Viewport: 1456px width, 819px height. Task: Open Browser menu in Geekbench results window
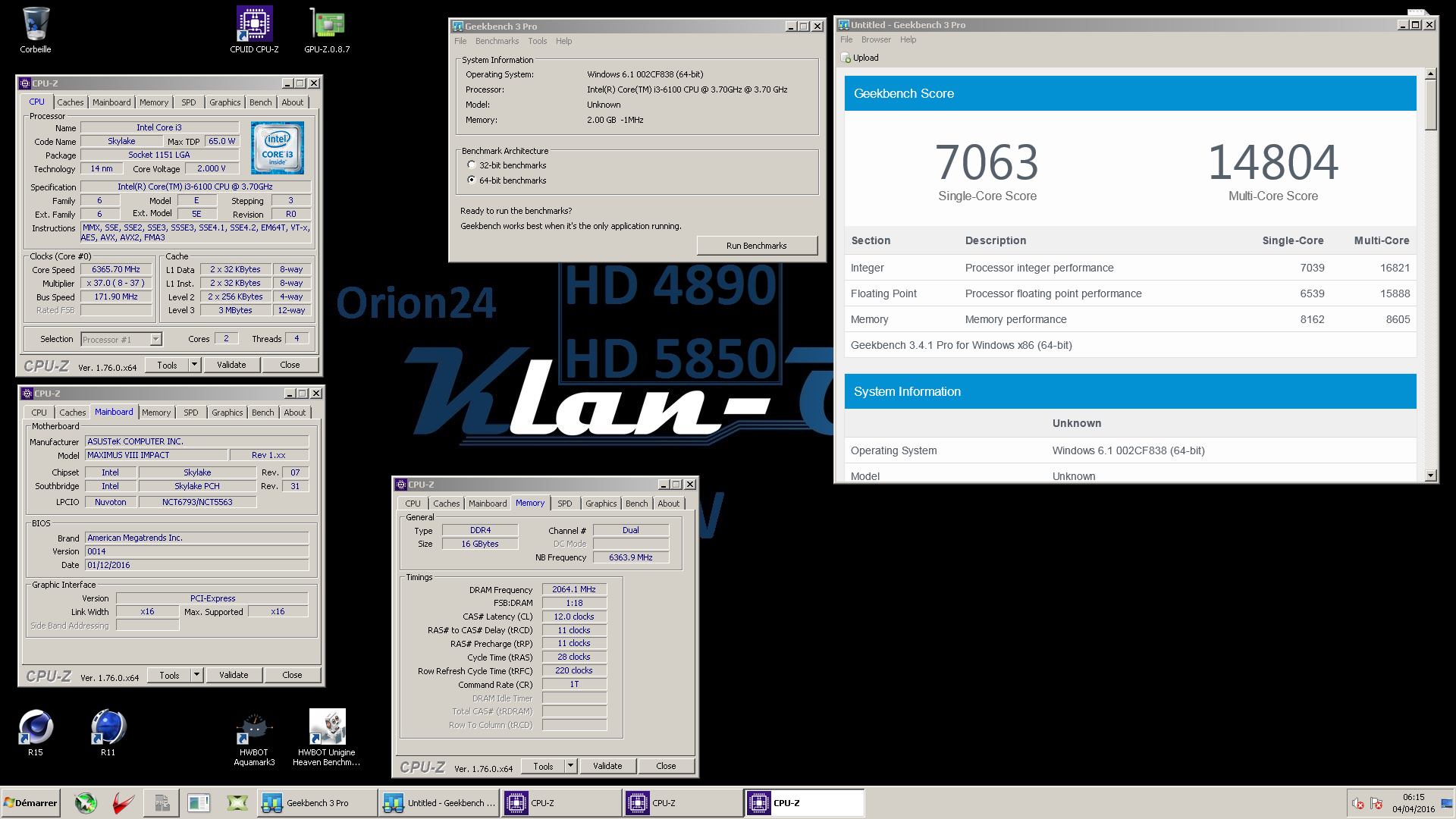click(x=876, y=39)
